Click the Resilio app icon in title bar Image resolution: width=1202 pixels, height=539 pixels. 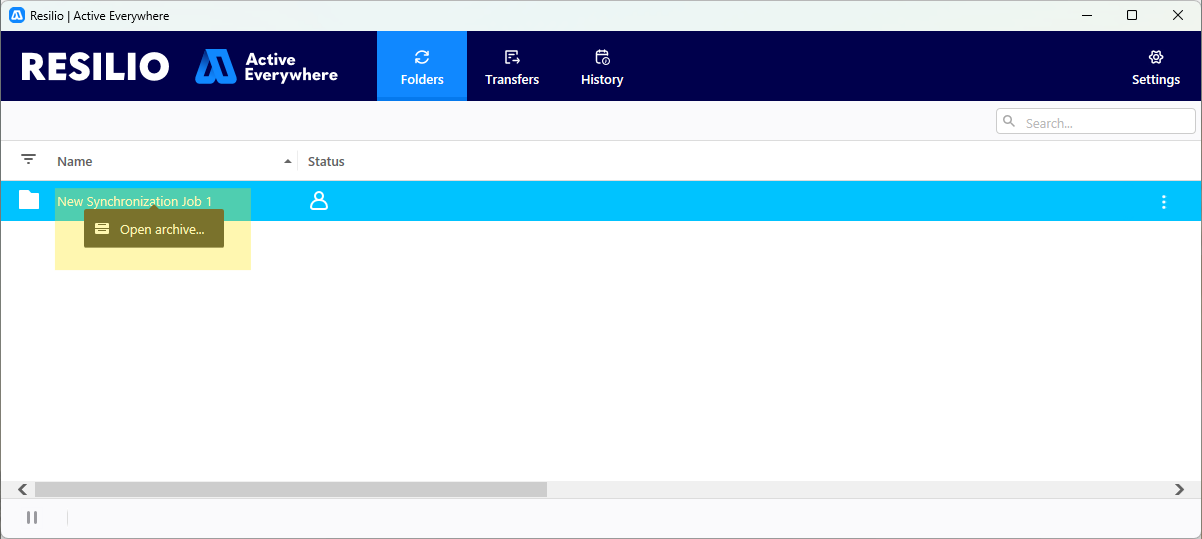[16, 15]
